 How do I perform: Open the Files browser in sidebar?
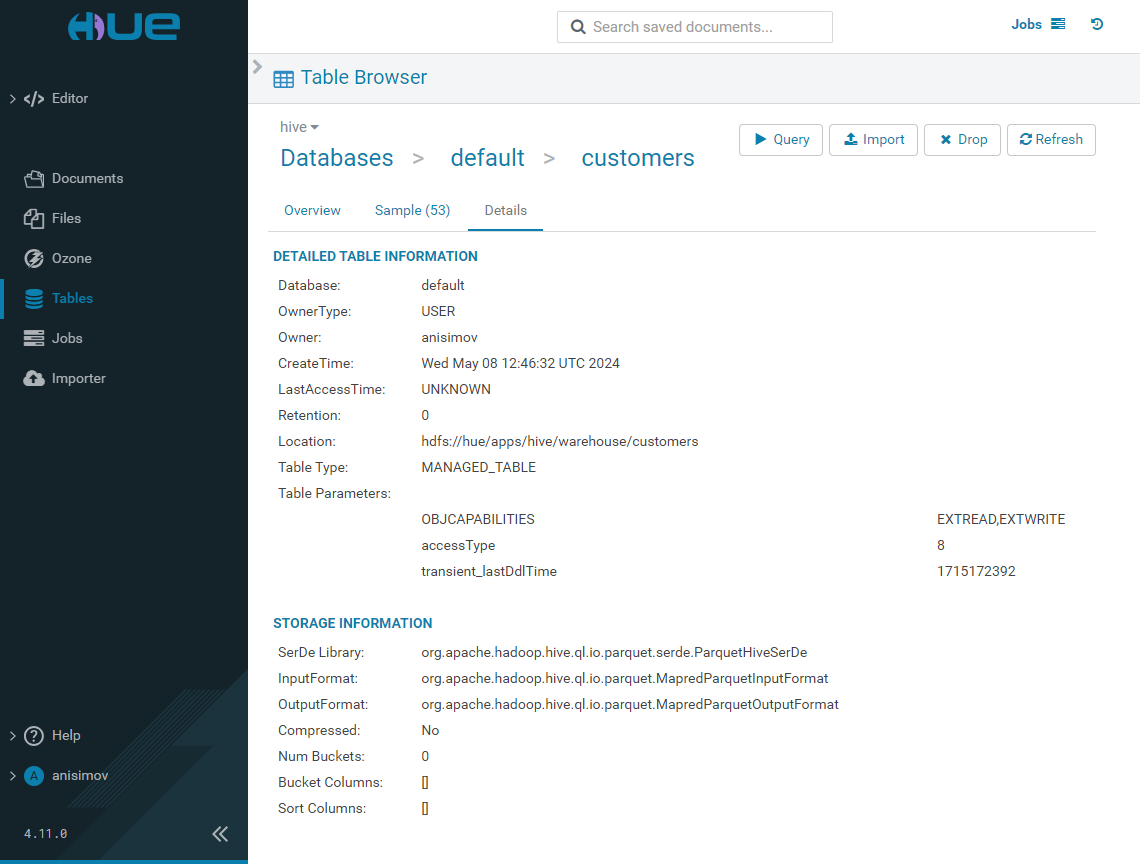coord(66,218)
